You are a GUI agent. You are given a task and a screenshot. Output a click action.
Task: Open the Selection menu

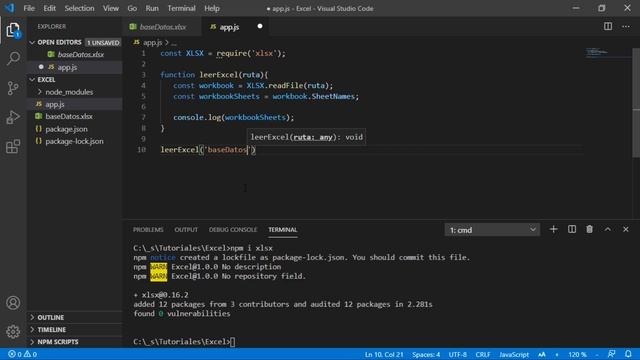(x=79, y=8)
